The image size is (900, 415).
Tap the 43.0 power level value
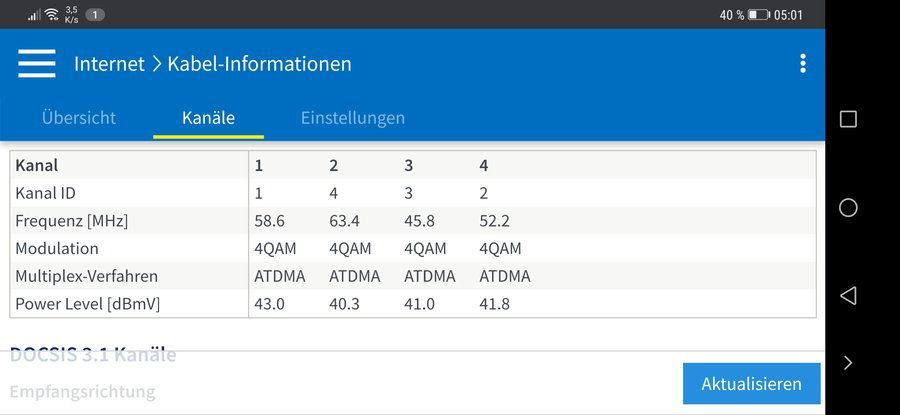270,303
